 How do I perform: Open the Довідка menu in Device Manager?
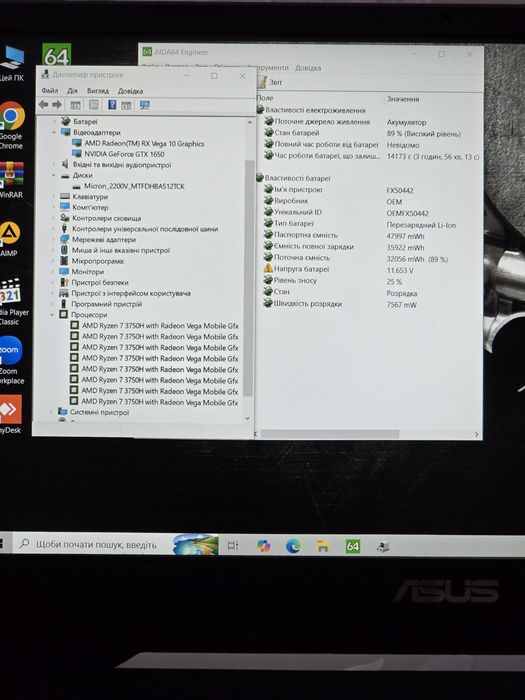coord(130,91)
